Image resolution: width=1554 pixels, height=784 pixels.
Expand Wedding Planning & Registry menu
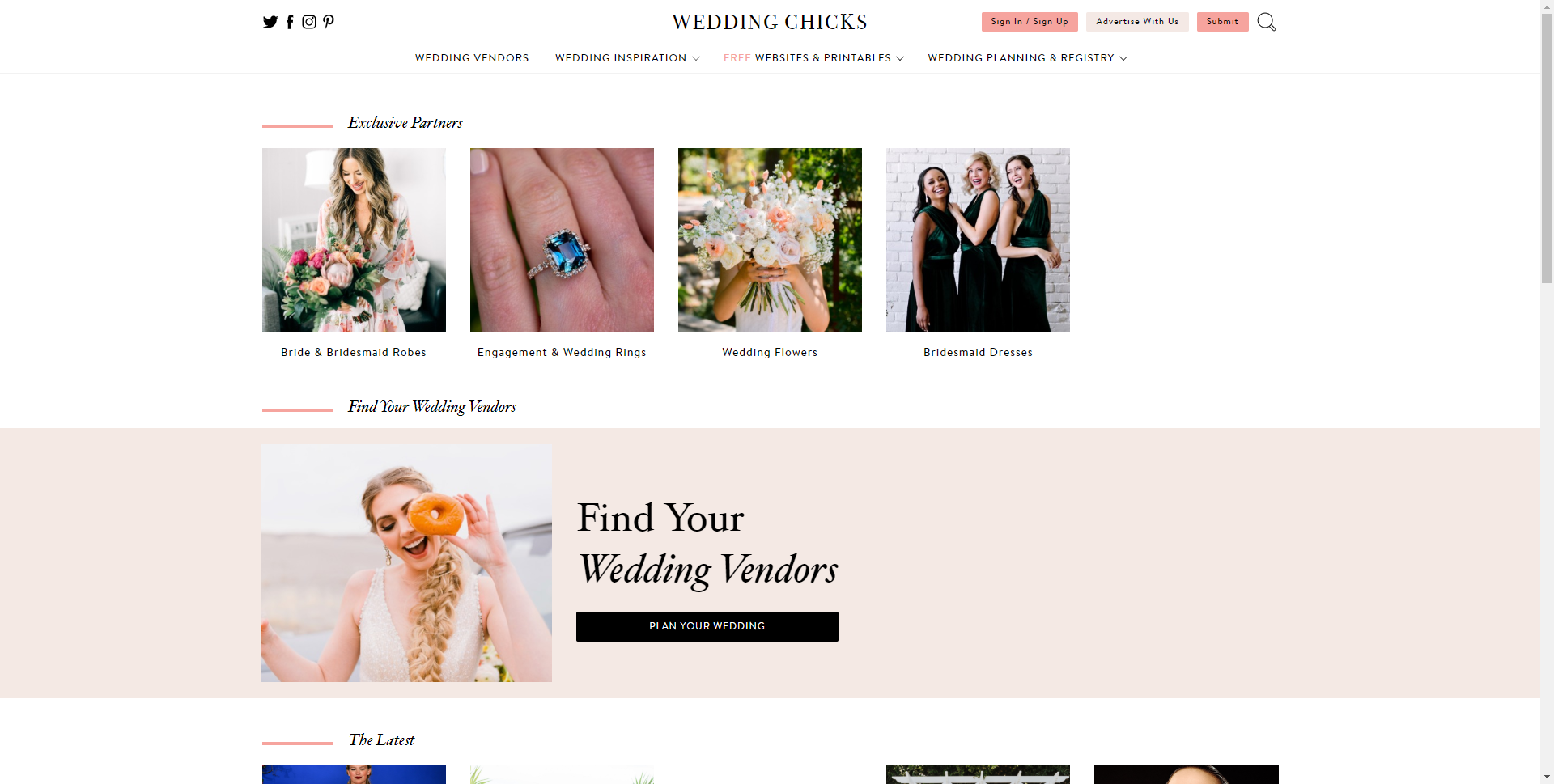pyautogui.click(x=1028, y=58)
